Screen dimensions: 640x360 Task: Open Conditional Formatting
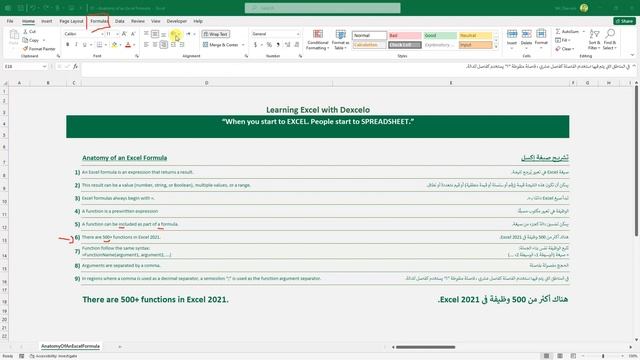318,39
